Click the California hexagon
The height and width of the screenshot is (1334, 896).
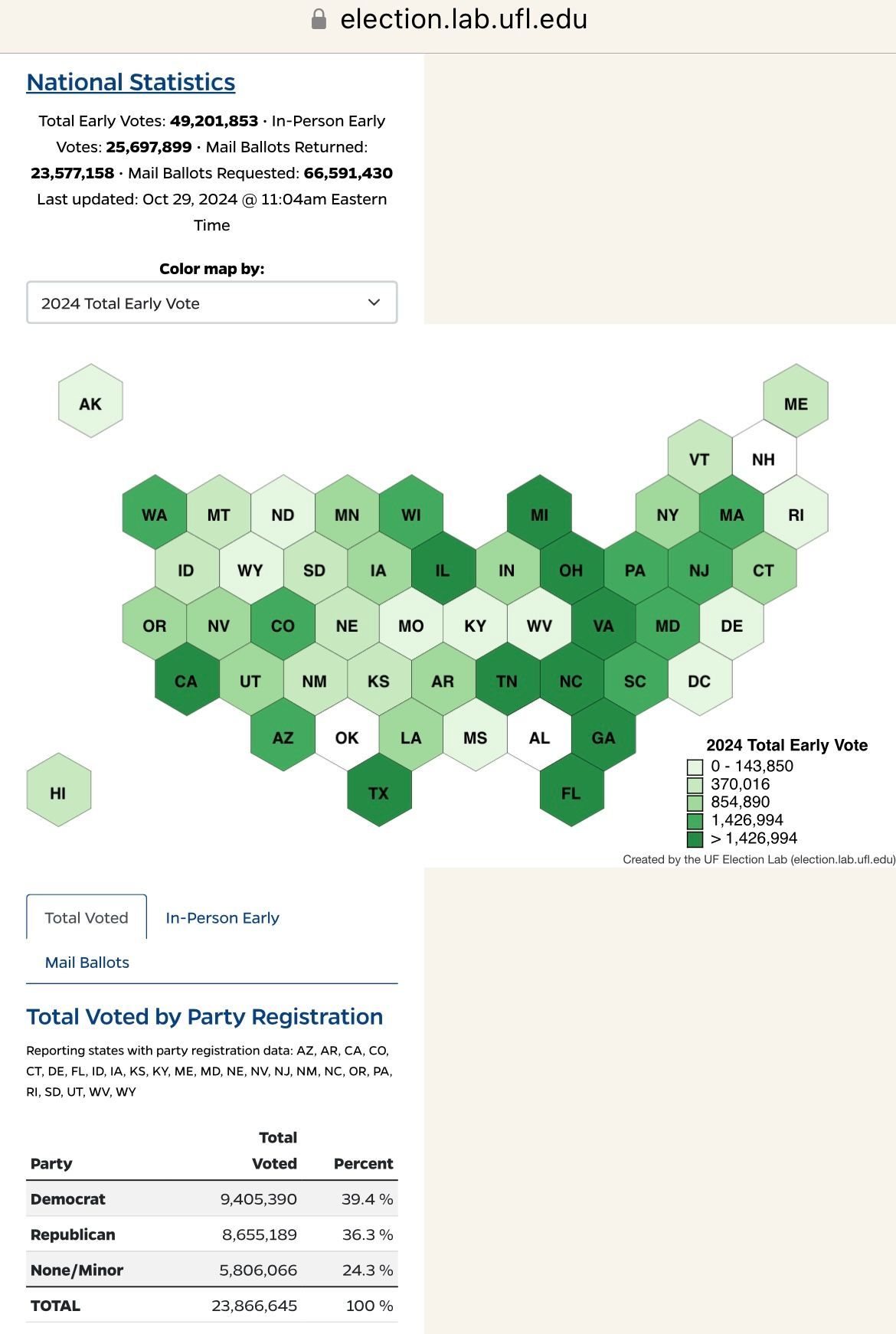(x=186, y=681)
